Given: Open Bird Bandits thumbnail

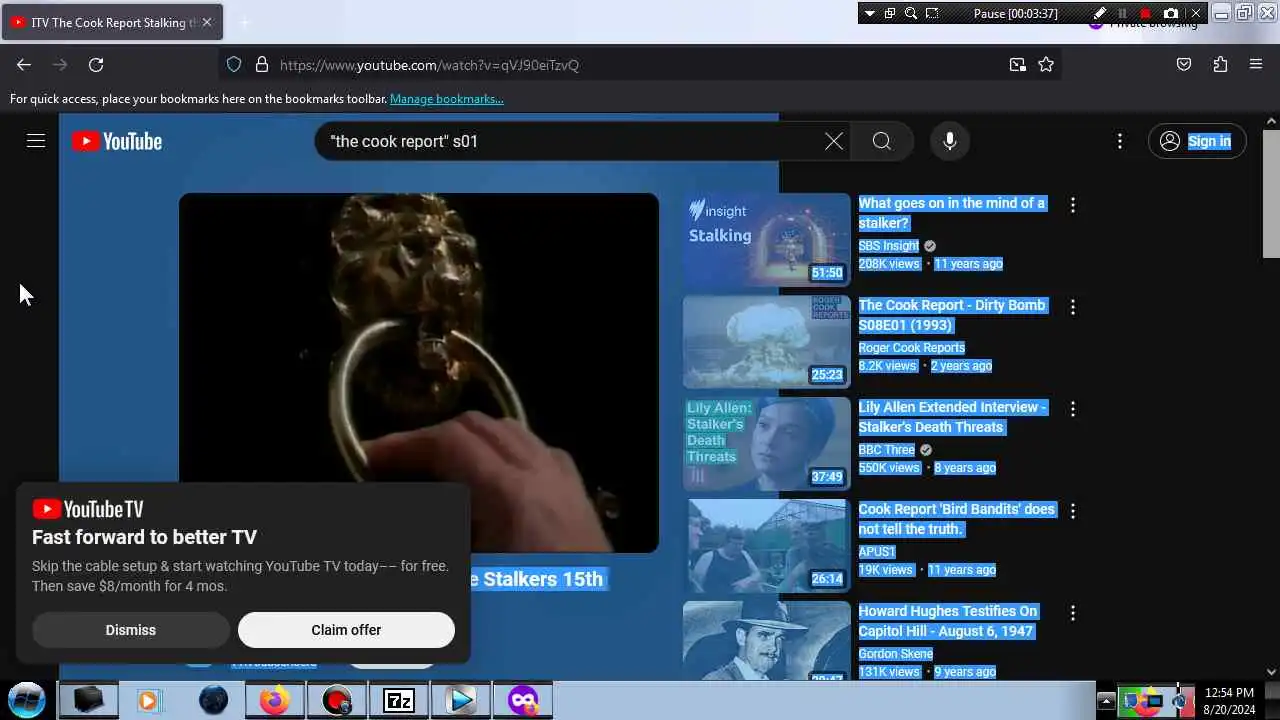Looking at the screenshot, I should (767, 546).
